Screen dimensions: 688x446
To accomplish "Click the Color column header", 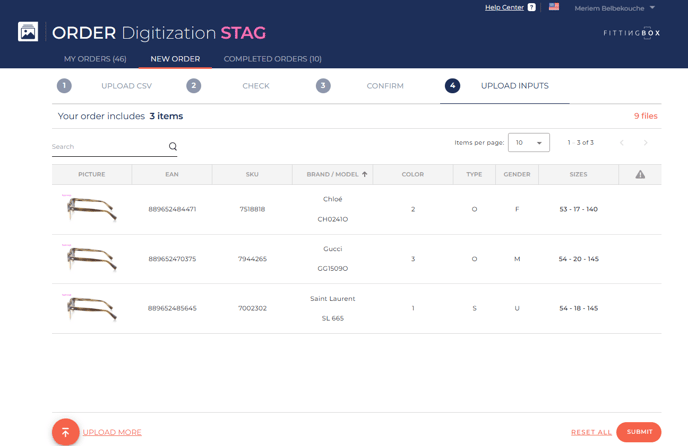I will coord(413,174).
